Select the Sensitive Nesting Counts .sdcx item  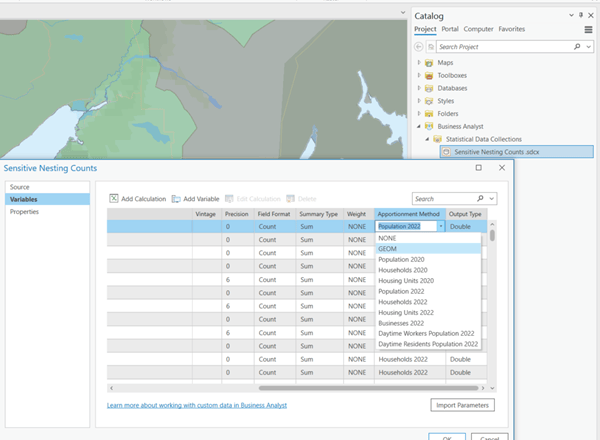[517, 152]
